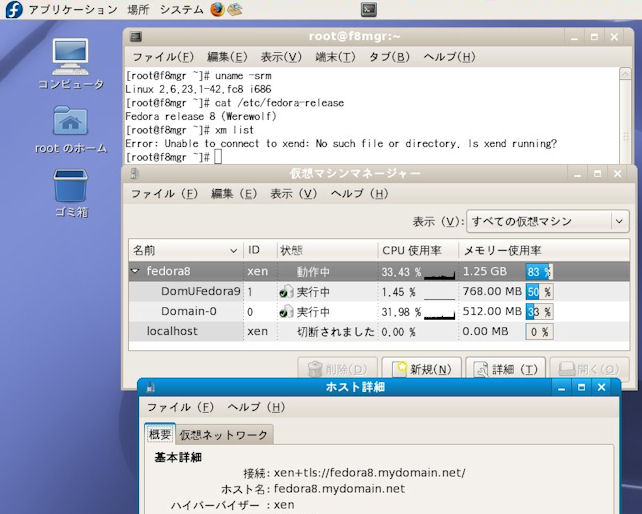Select the localhost connection row
Viewport: 642px width, 514px height.
[x=379, y=331]
